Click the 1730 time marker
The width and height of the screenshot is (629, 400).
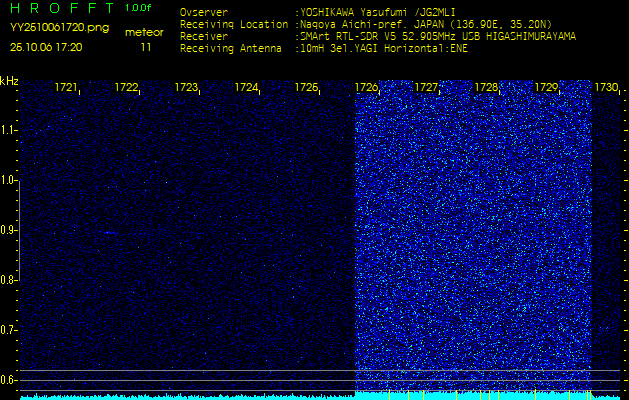[607, 87]
